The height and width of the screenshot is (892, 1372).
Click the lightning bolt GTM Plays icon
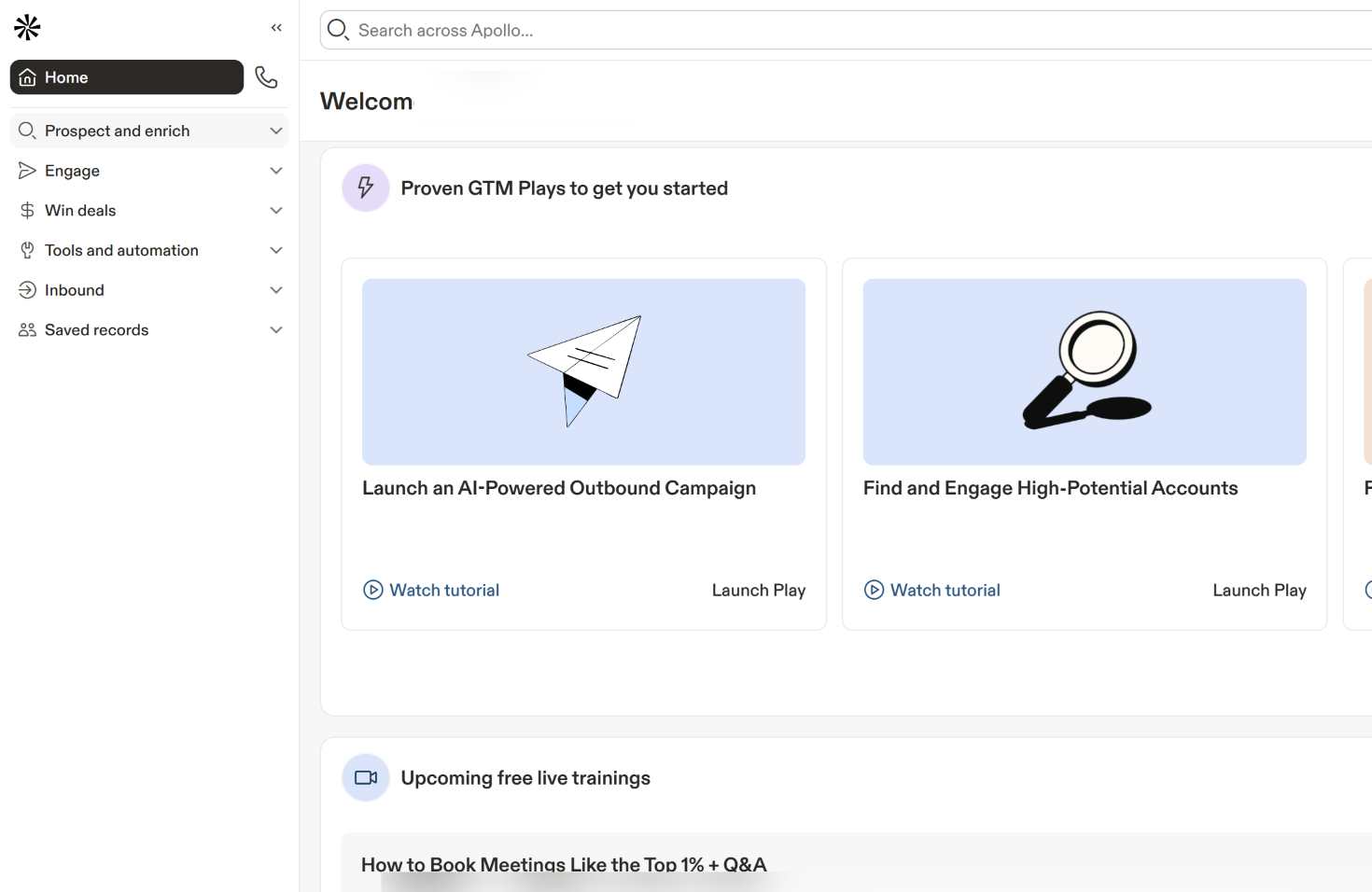(x=366, y=188)
